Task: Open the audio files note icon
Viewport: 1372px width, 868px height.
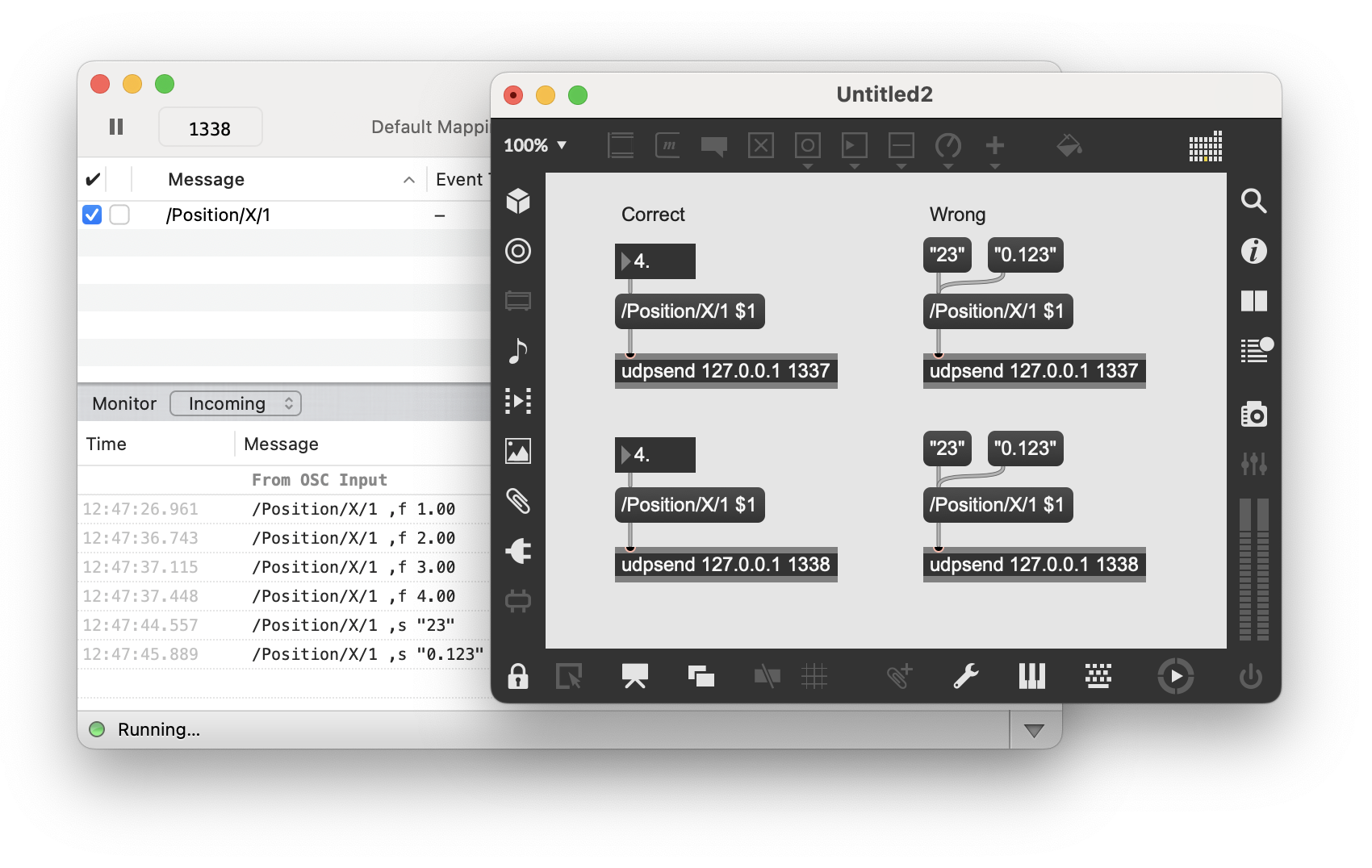Action: coord(518,351)
